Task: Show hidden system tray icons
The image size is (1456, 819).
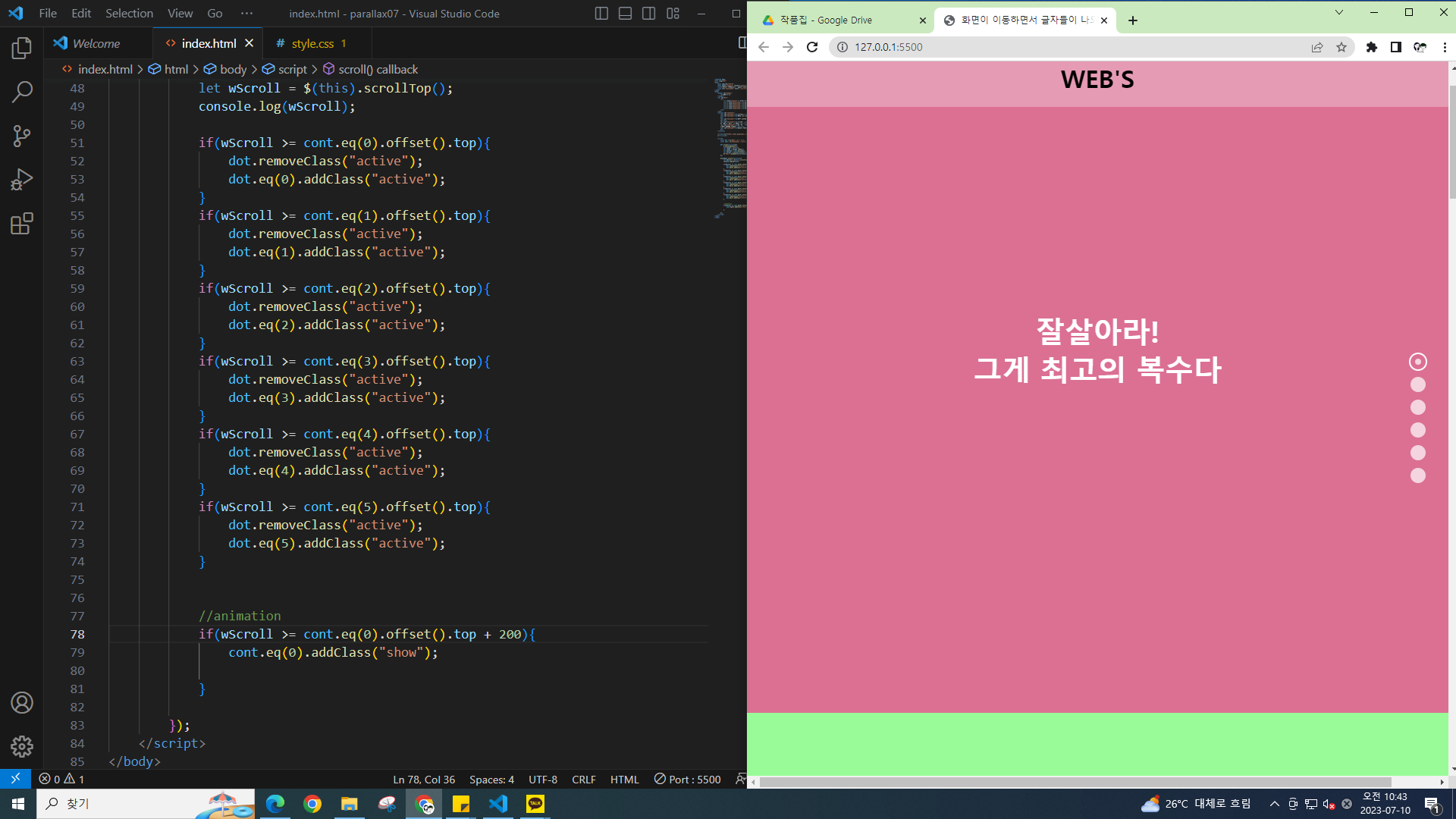Action: coord(1275,804)
